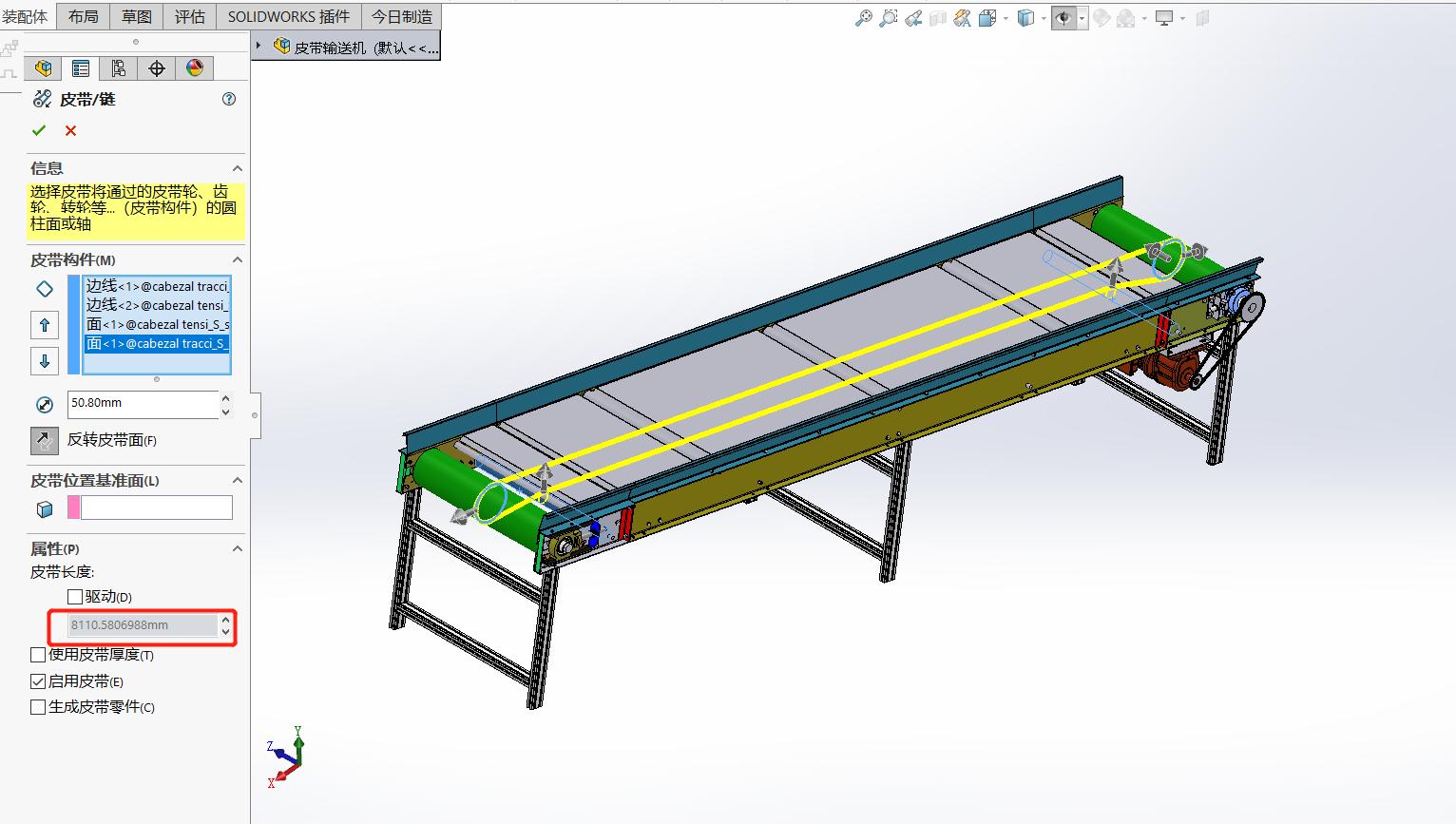Click the 8110.5806988mm belt length field
This screenshot has width=1456, height=824.
point(143,625)
